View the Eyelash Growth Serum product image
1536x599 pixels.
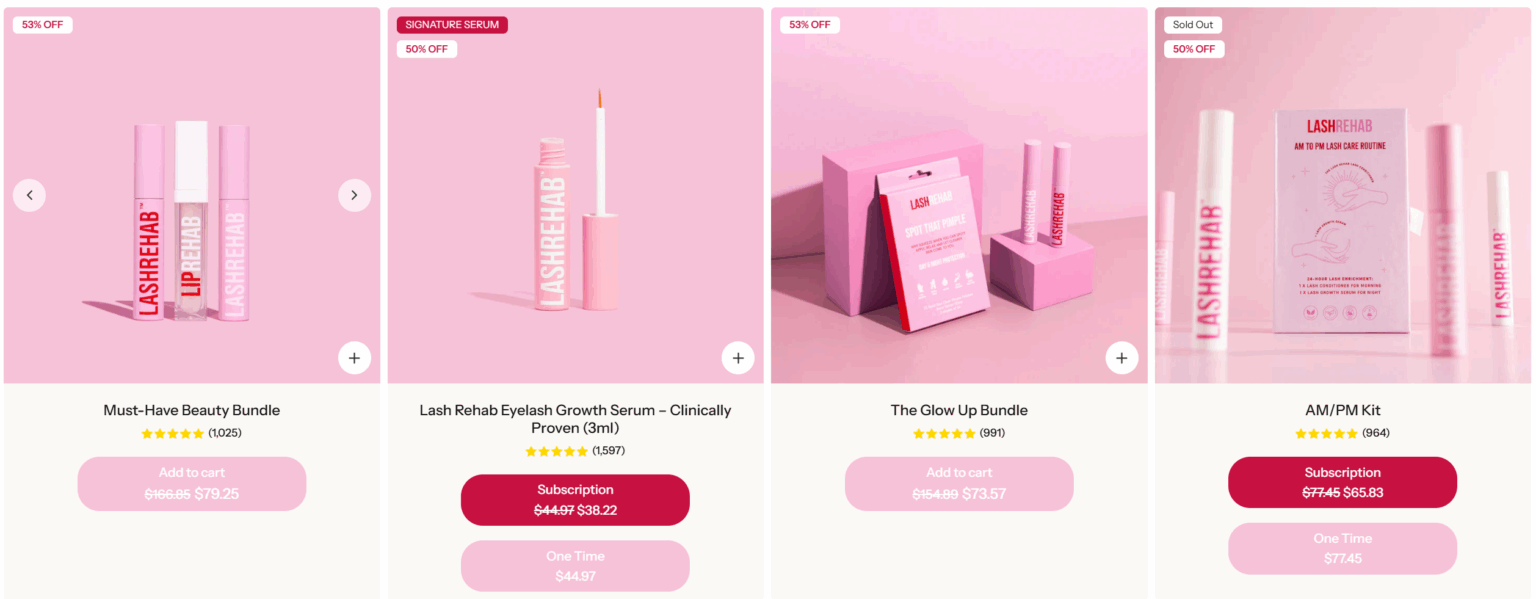click(575, 196)
